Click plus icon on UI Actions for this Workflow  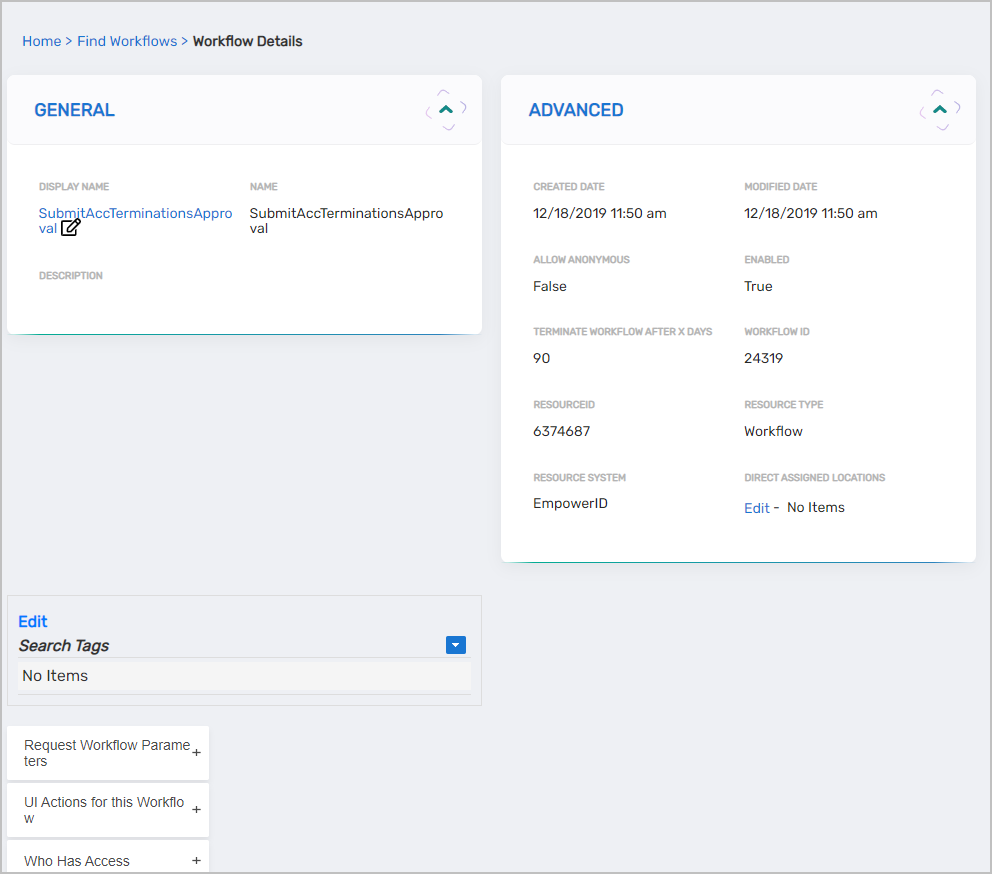[x=196, y=810]
